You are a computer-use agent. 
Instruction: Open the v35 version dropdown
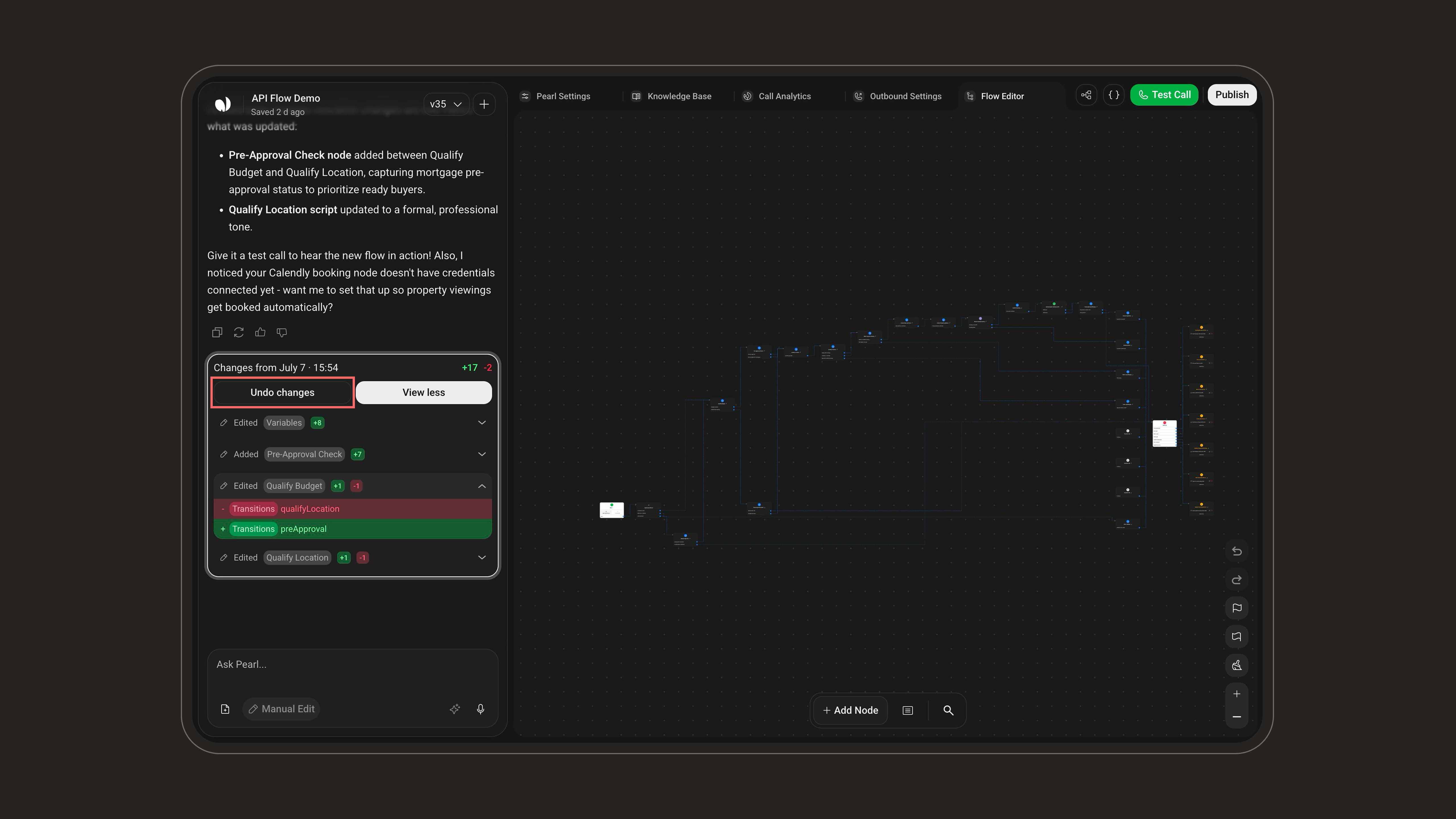[x=446, y=104]
